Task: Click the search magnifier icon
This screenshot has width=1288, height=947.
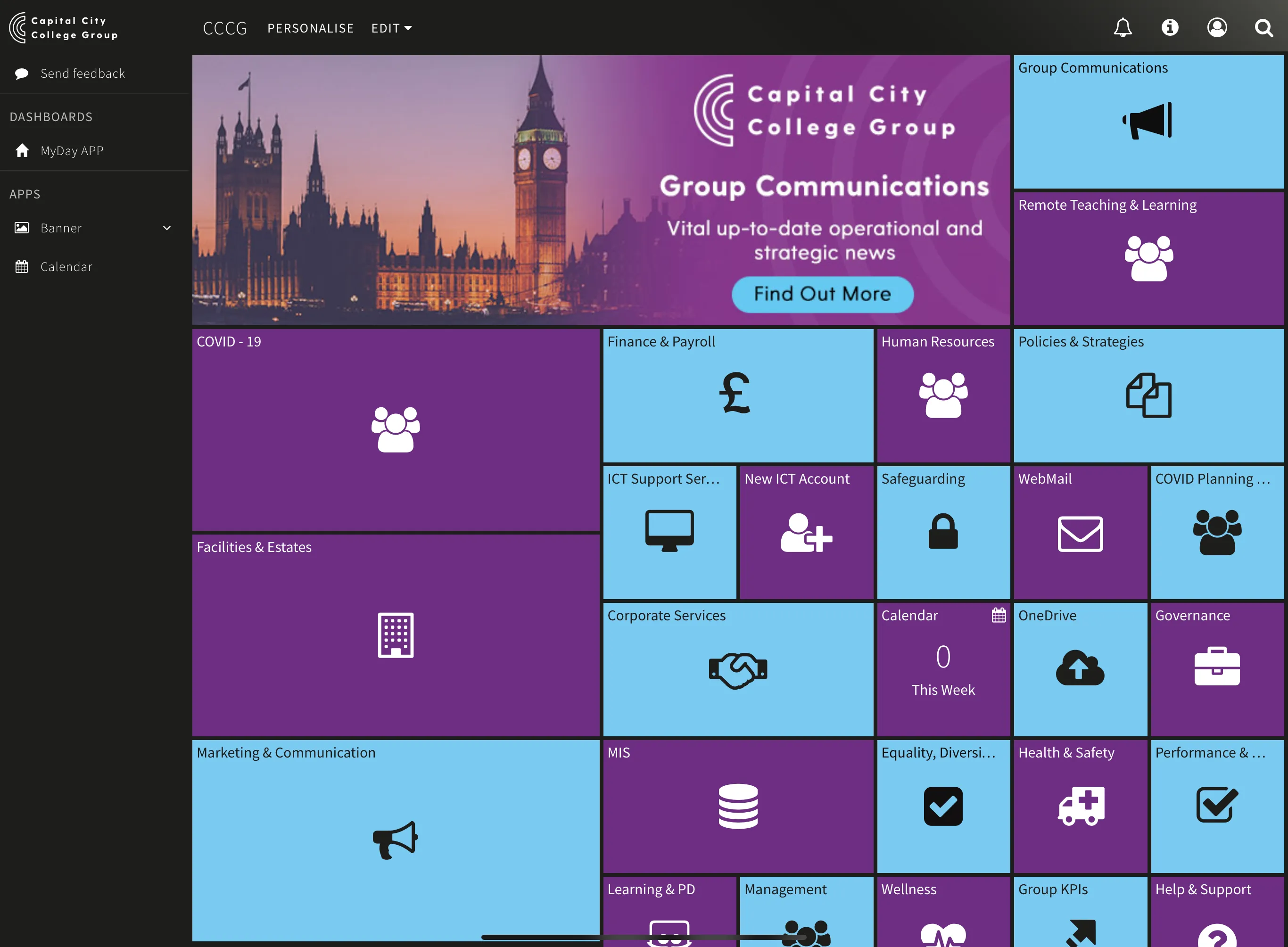Action: pos(1263,27)
